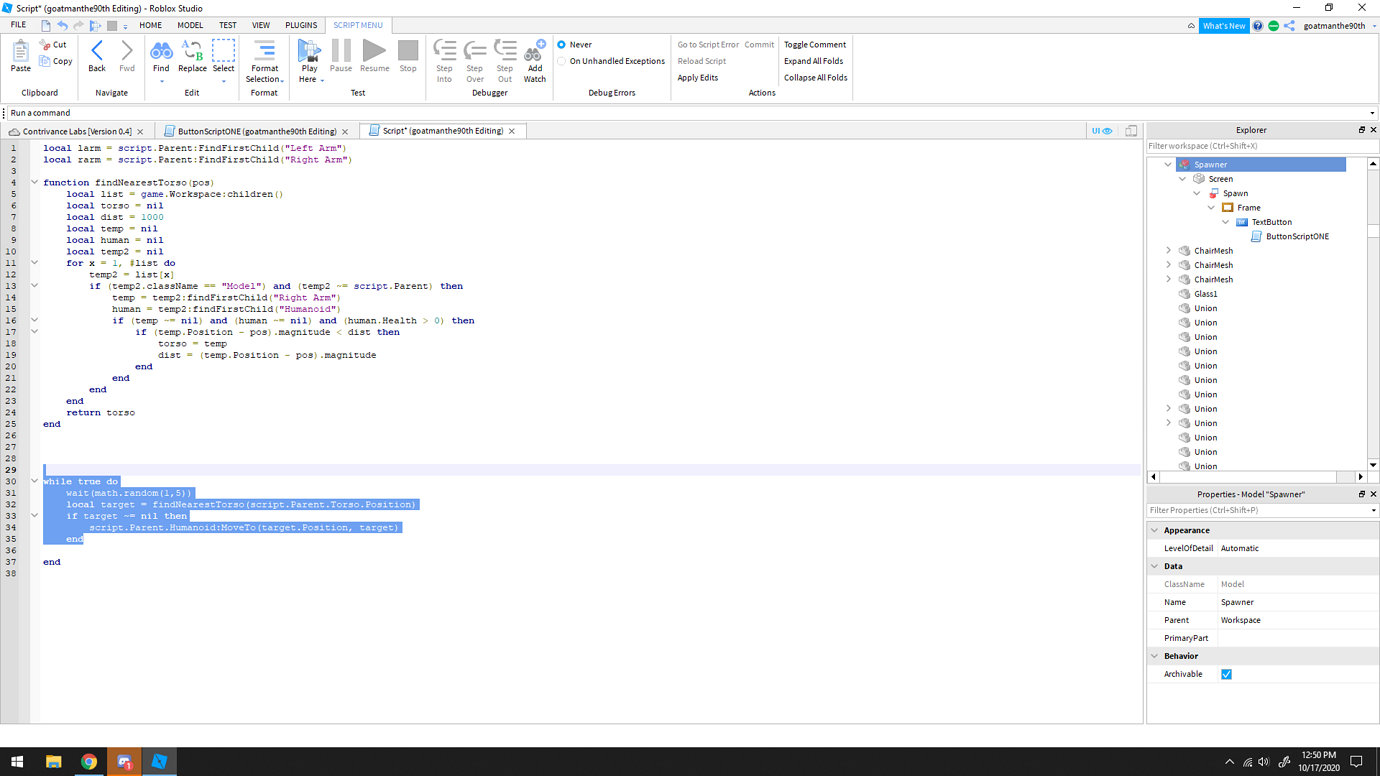Screen dimensions: 1380x776
Task: Open the ButtonScriptONE script tab
Action: click(256, 130)
